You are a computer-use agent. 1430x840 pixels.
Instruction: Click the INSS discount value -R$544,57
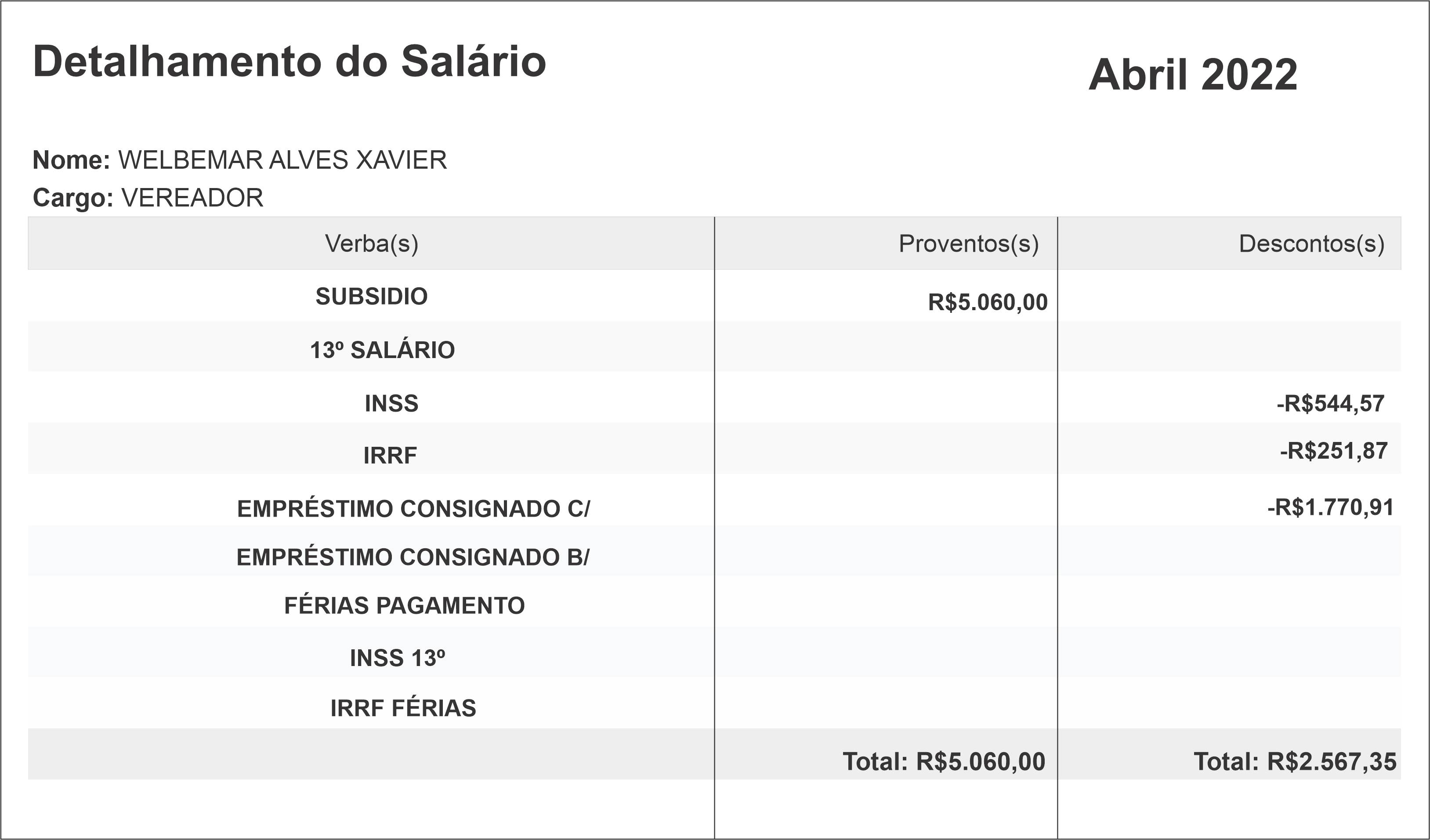tap(1330, 404)
